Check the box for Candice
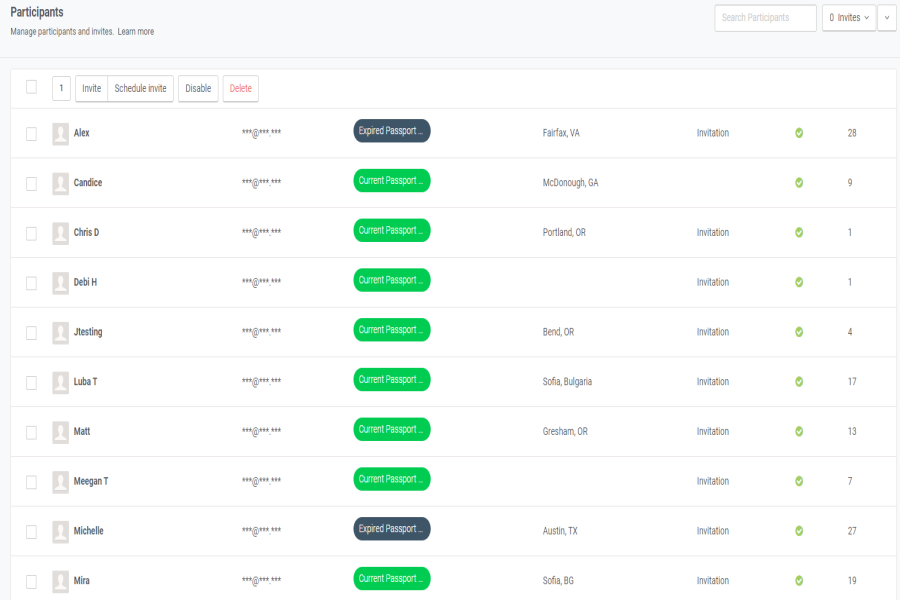This screenshot has height=600, width=900. point(32,184)
